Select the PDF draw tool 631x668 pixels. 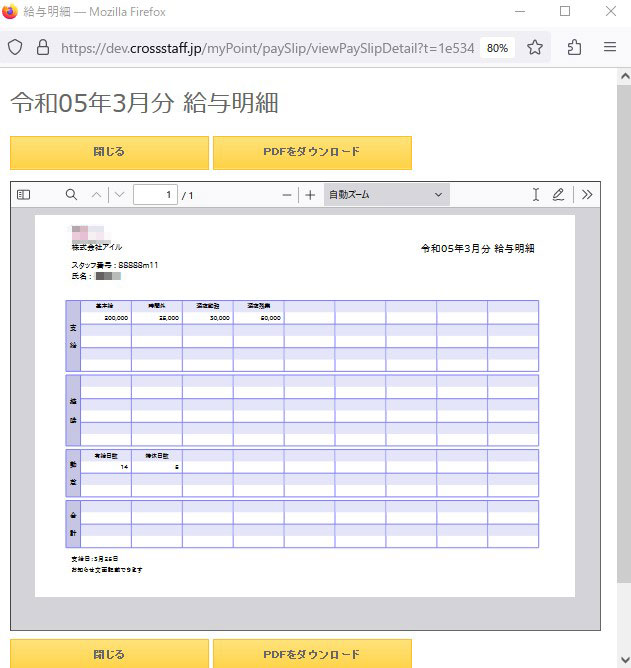click(x=558, y=195)
